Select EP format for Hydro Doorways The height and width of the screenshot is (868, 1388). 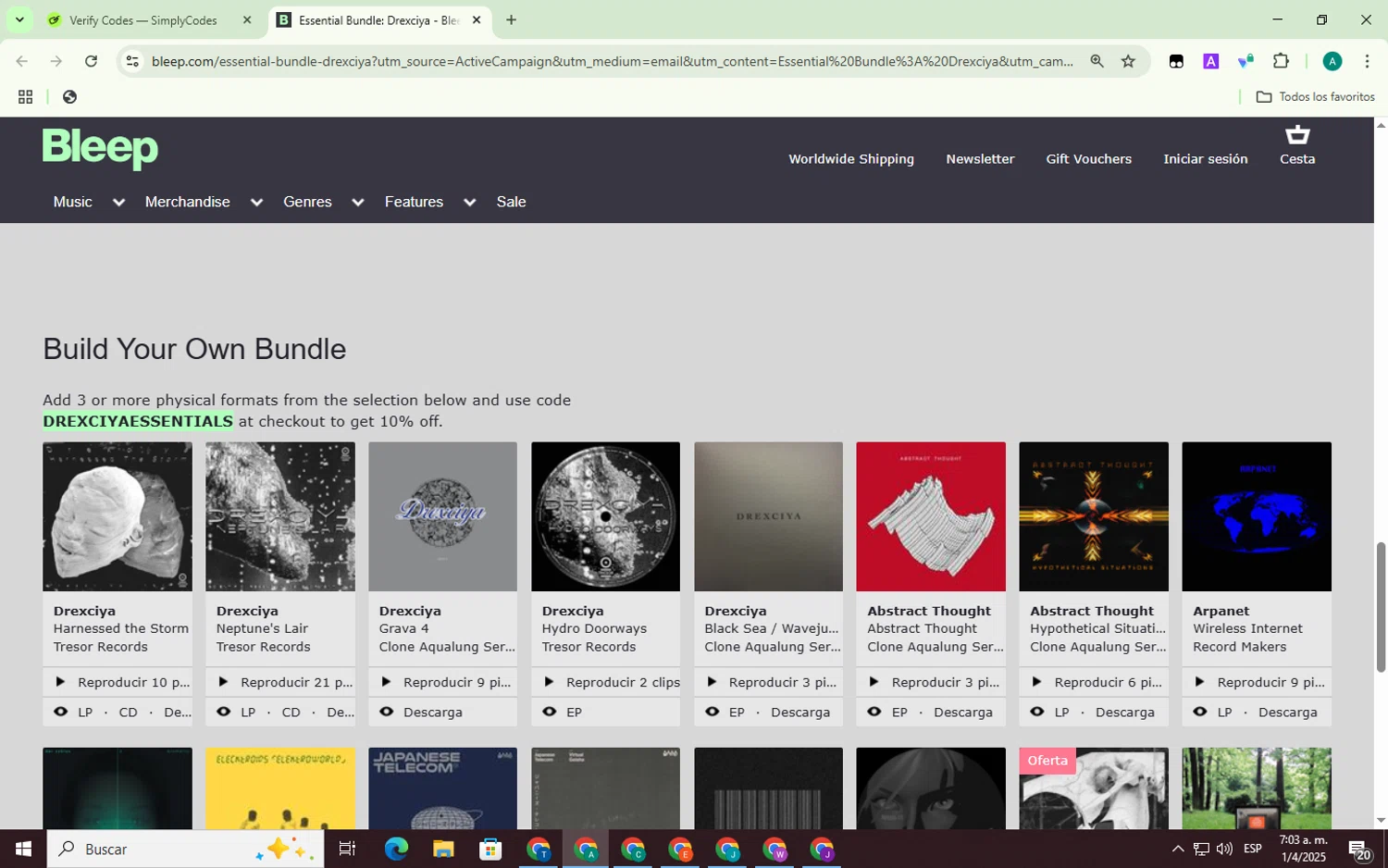point(574,712)
